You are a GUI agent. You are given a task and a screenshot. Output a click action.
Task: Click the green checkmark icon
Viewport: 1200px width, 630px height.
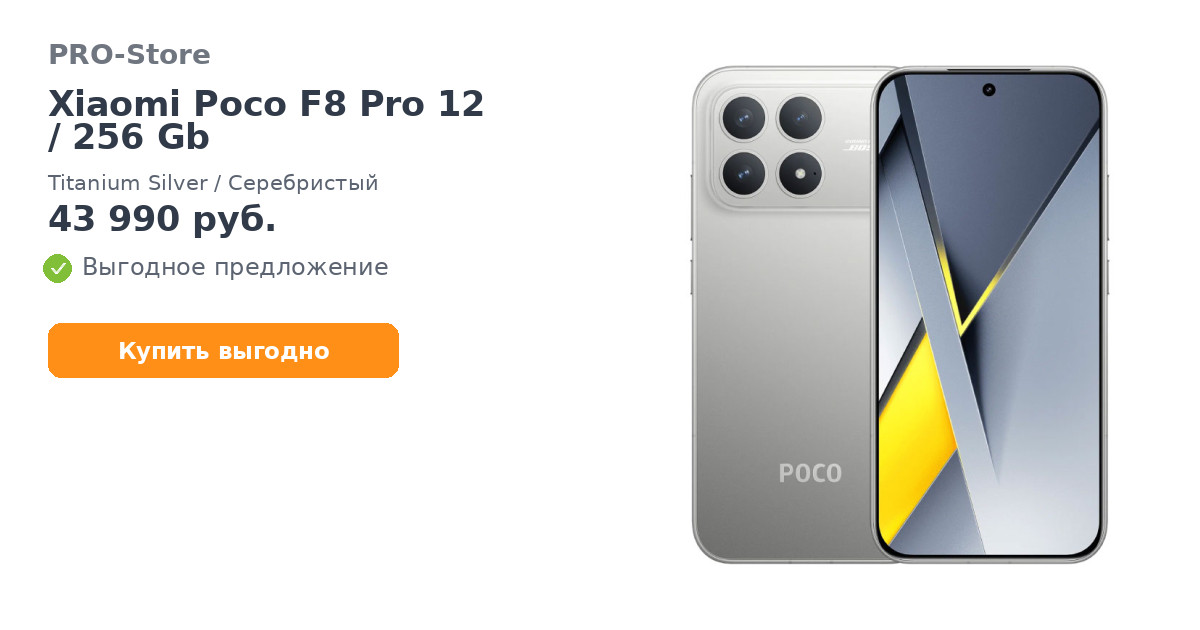point(57,268)
